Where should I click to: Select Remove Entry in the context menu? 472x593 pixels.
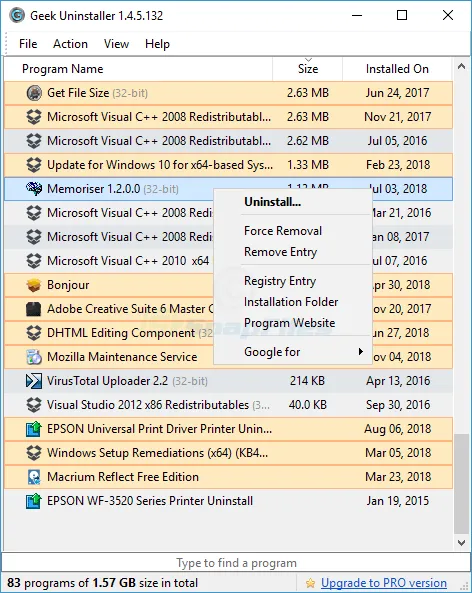tap(281, 252)
